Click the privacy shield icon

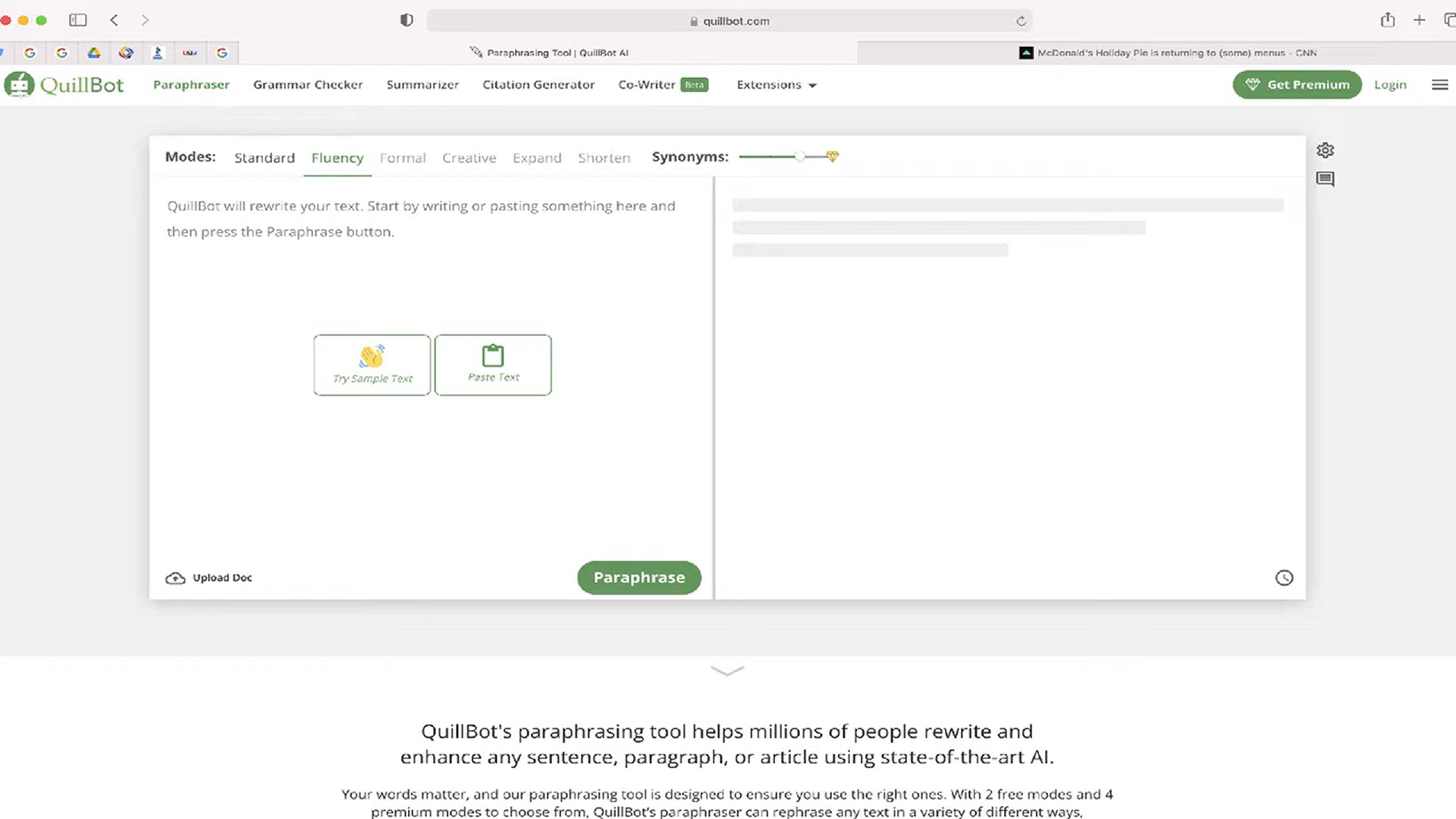coord(406,20)
